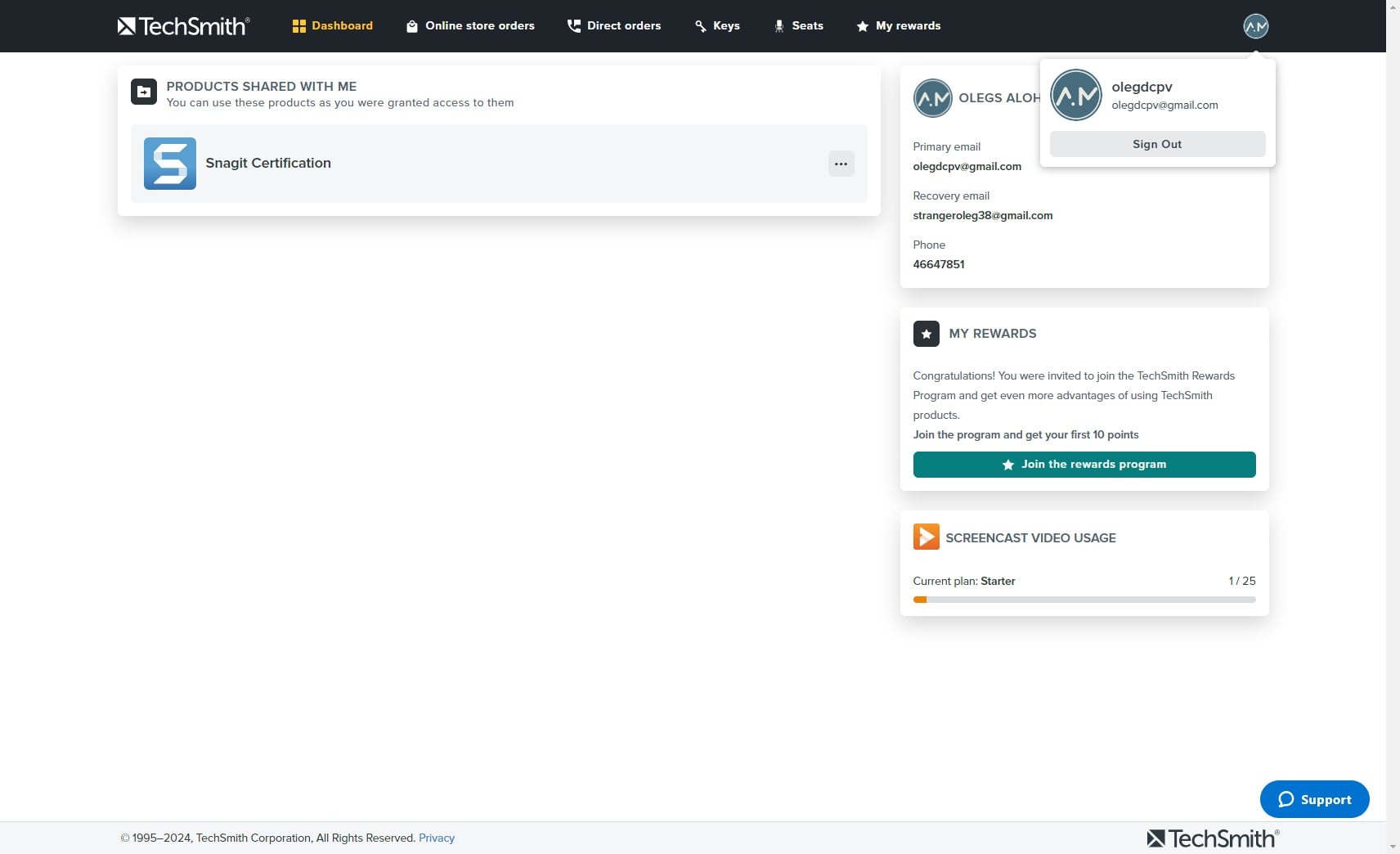Sign out of the olegdcpv account
Image resolution: width=1400 pixels, height=854 pixels.
point(1157,144)
